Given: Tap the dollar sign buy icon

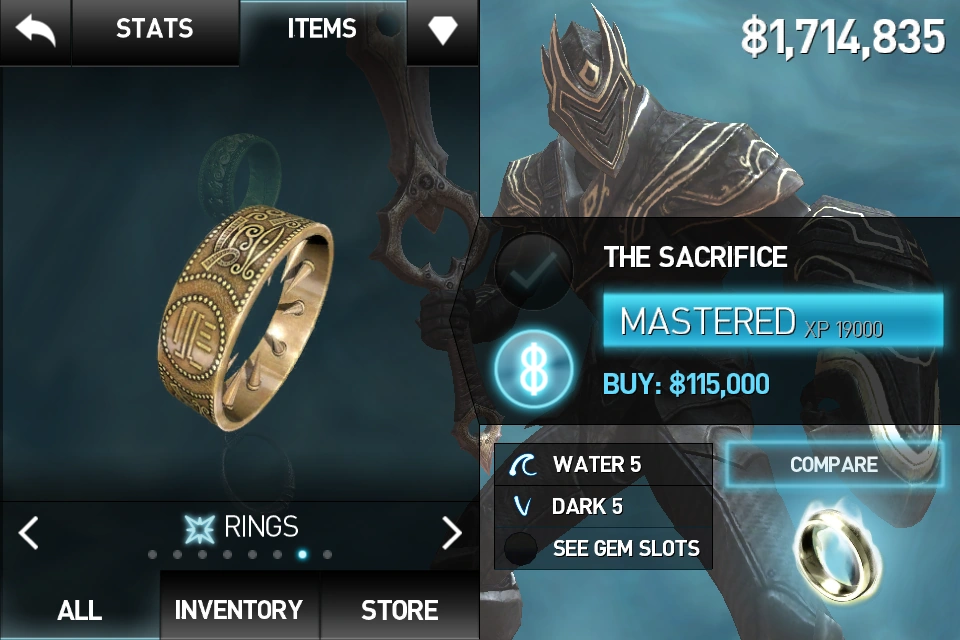Looking at the screenshot, I should (534, 369).
